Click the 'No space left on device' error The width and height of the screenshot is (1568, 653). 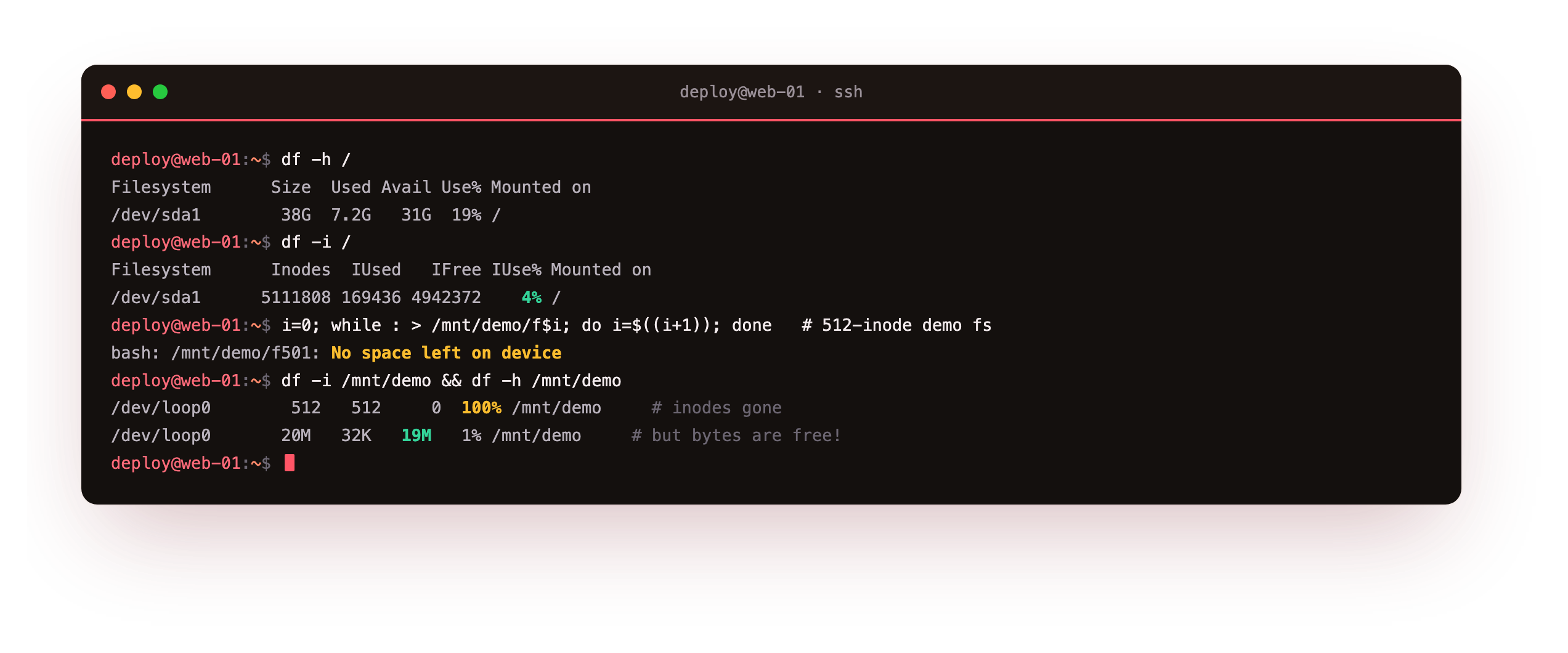point(446,353)
